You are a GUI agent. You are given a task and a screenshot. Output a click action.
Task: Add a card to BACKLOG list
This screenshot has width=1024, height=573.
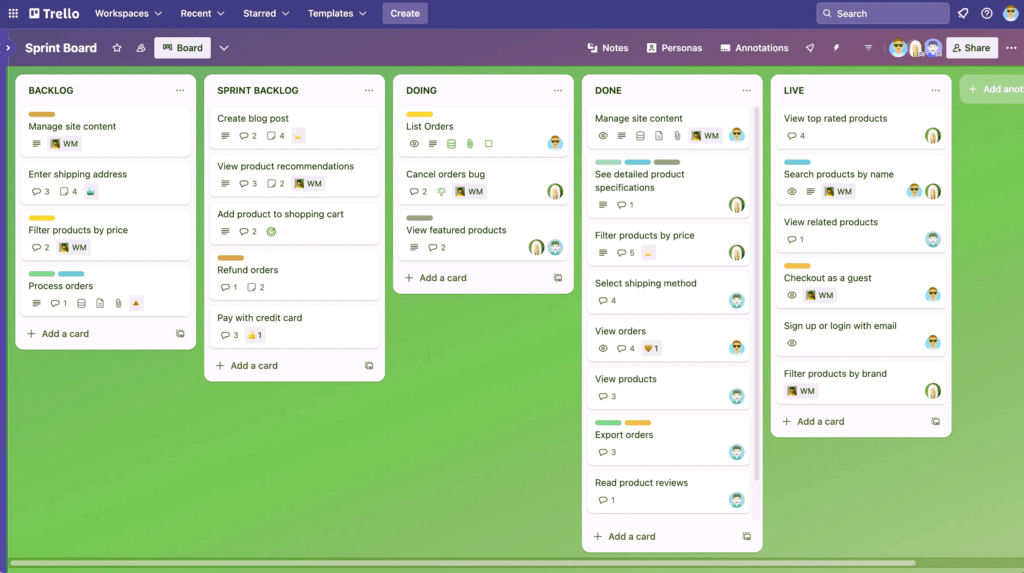tap(57, 333)
